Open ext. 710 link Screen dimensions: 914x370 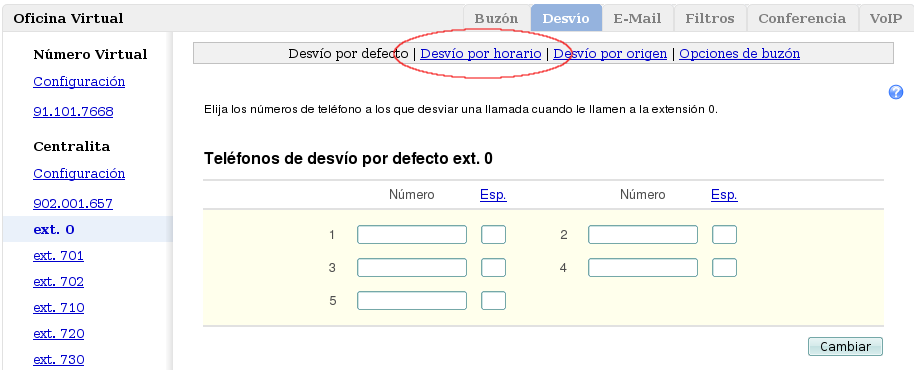[x=58, y=308]
